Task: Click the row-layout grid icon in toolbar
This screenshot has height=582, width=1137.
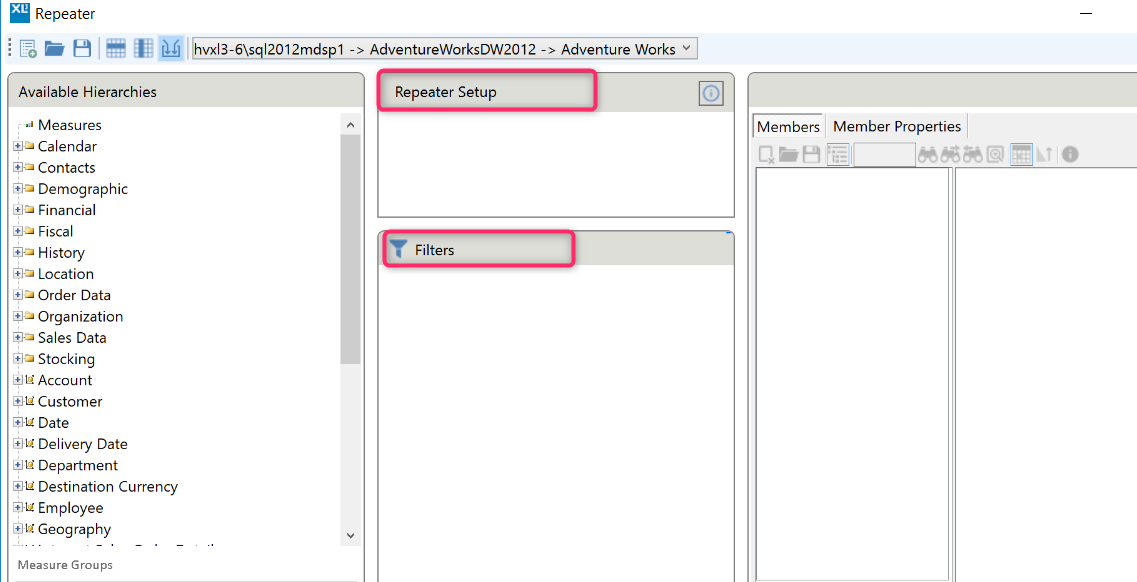Action: coord(116,49)
